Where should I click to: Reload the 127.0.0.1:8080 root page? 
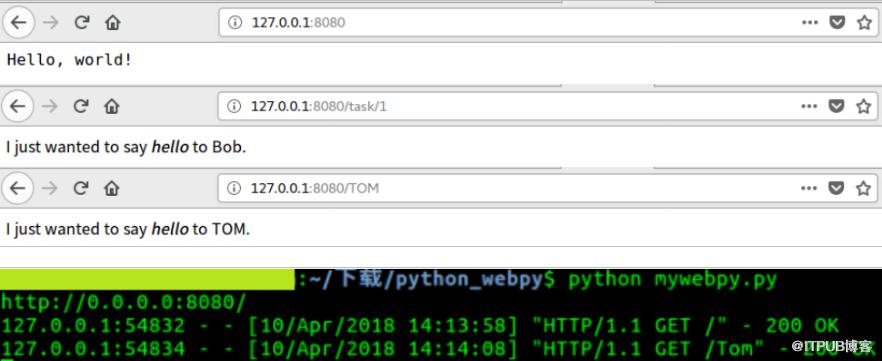pyautogui.click(x=82, y=22)
